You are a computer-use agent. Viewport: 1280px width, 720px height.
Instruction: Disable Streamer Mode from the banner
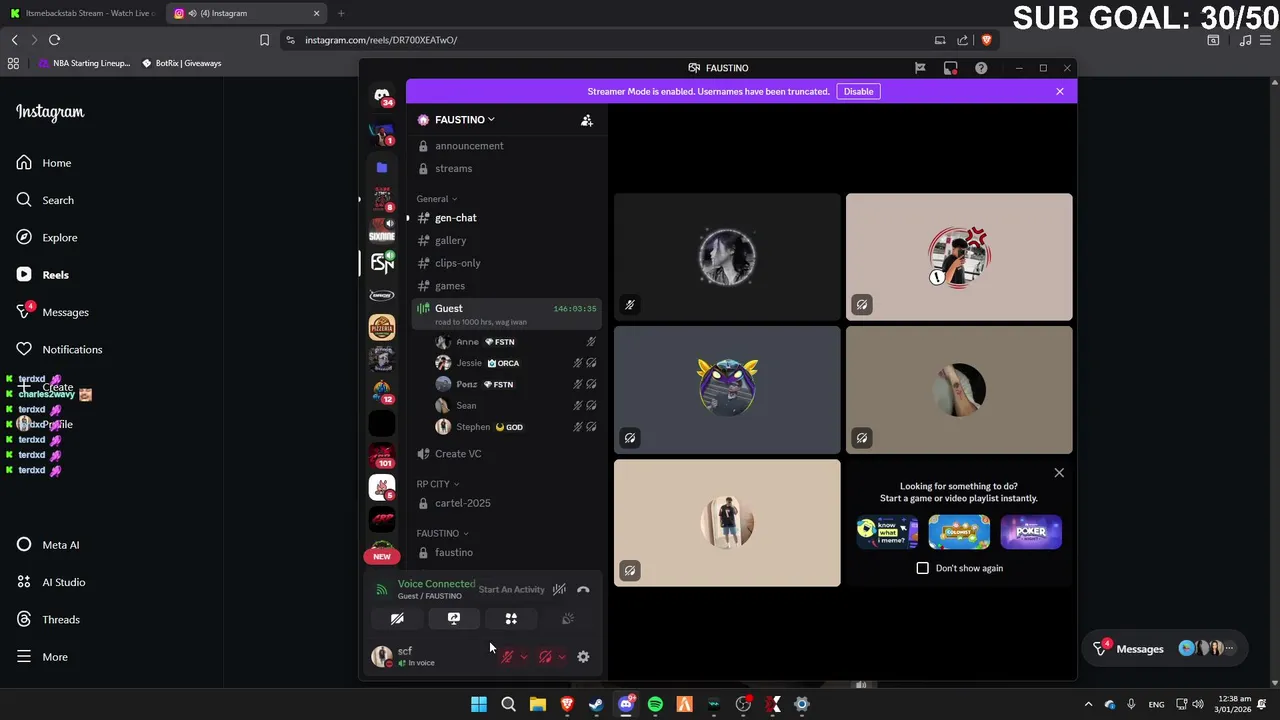click(858, 91)
